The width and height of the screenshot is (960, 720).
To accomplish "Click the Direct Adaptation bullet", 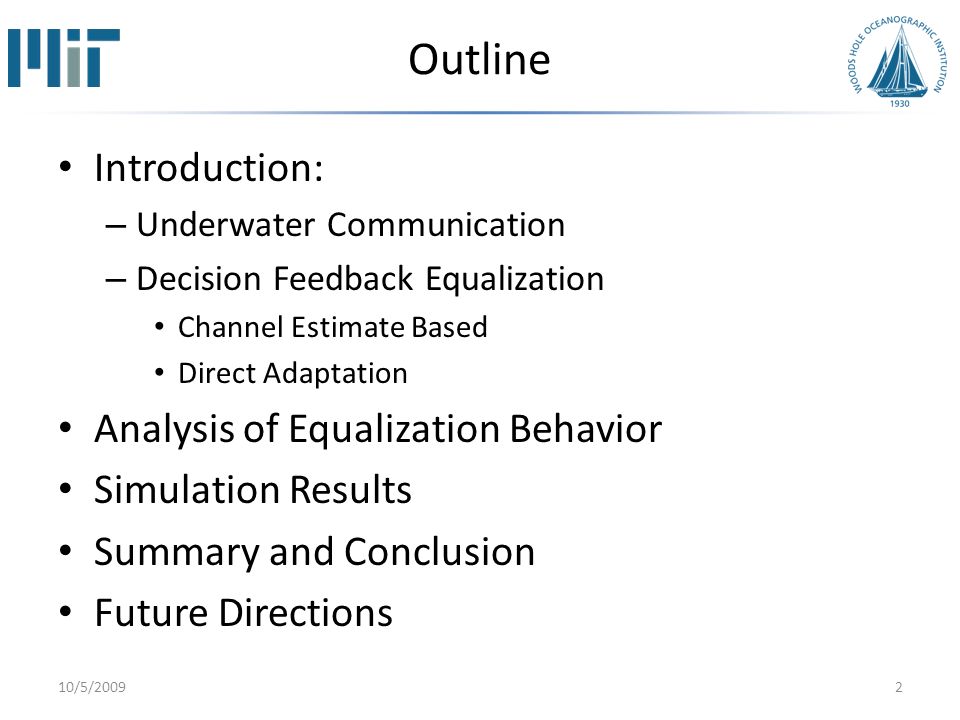I will pyautogui.click(x=293, y=373).
